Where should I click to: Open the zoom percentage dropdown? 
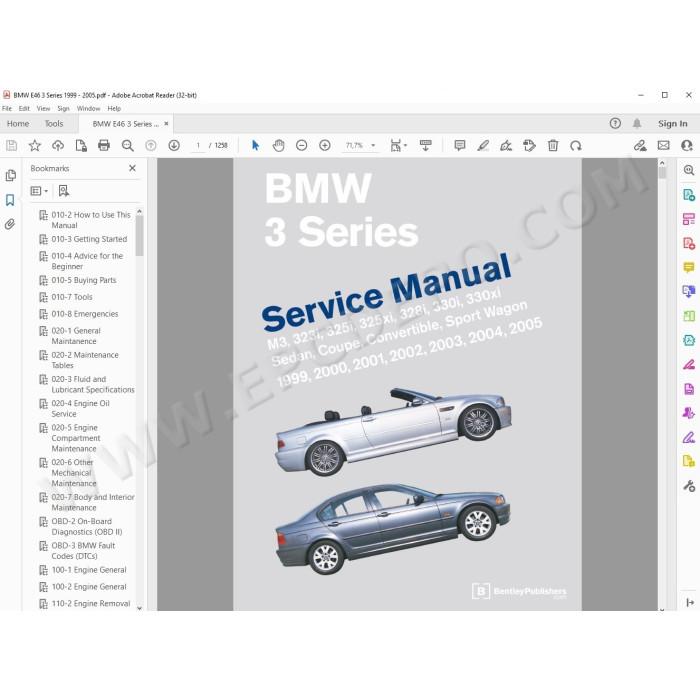coord(373,146)
